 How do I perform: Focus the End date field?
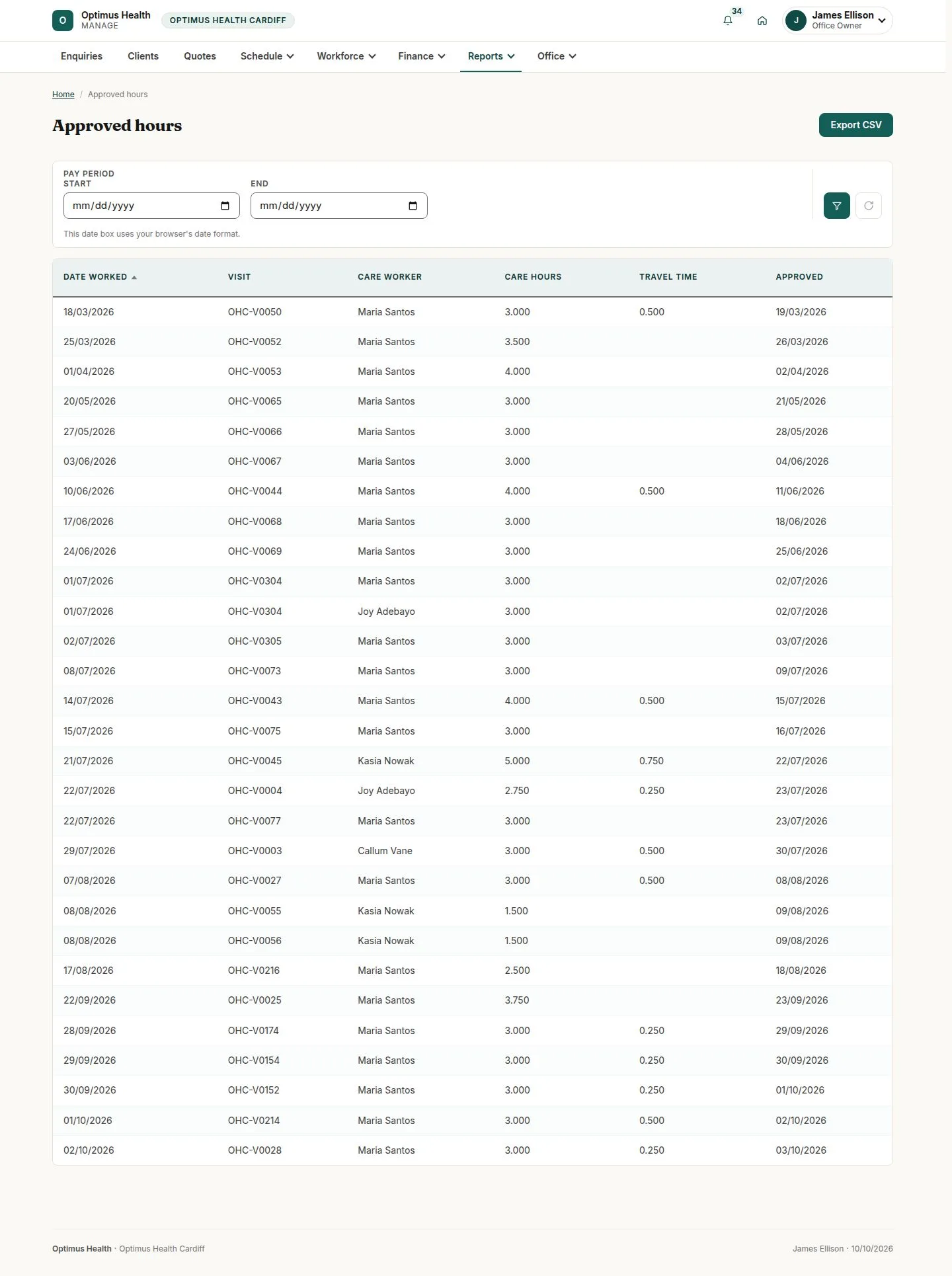tap(339, 206)
